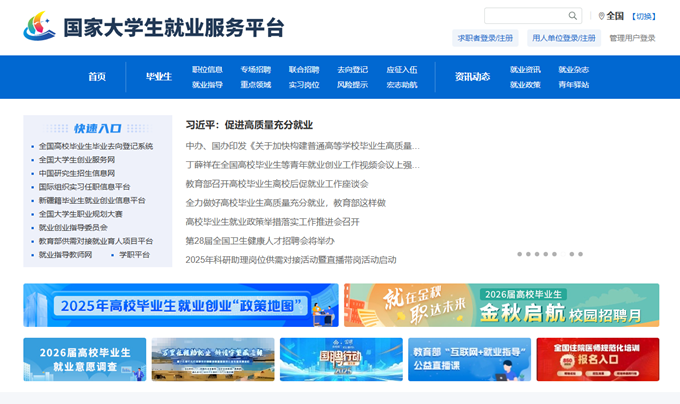
Task: Select 应征入伍 in the nav bar
Action: click(x=402, y=69)
